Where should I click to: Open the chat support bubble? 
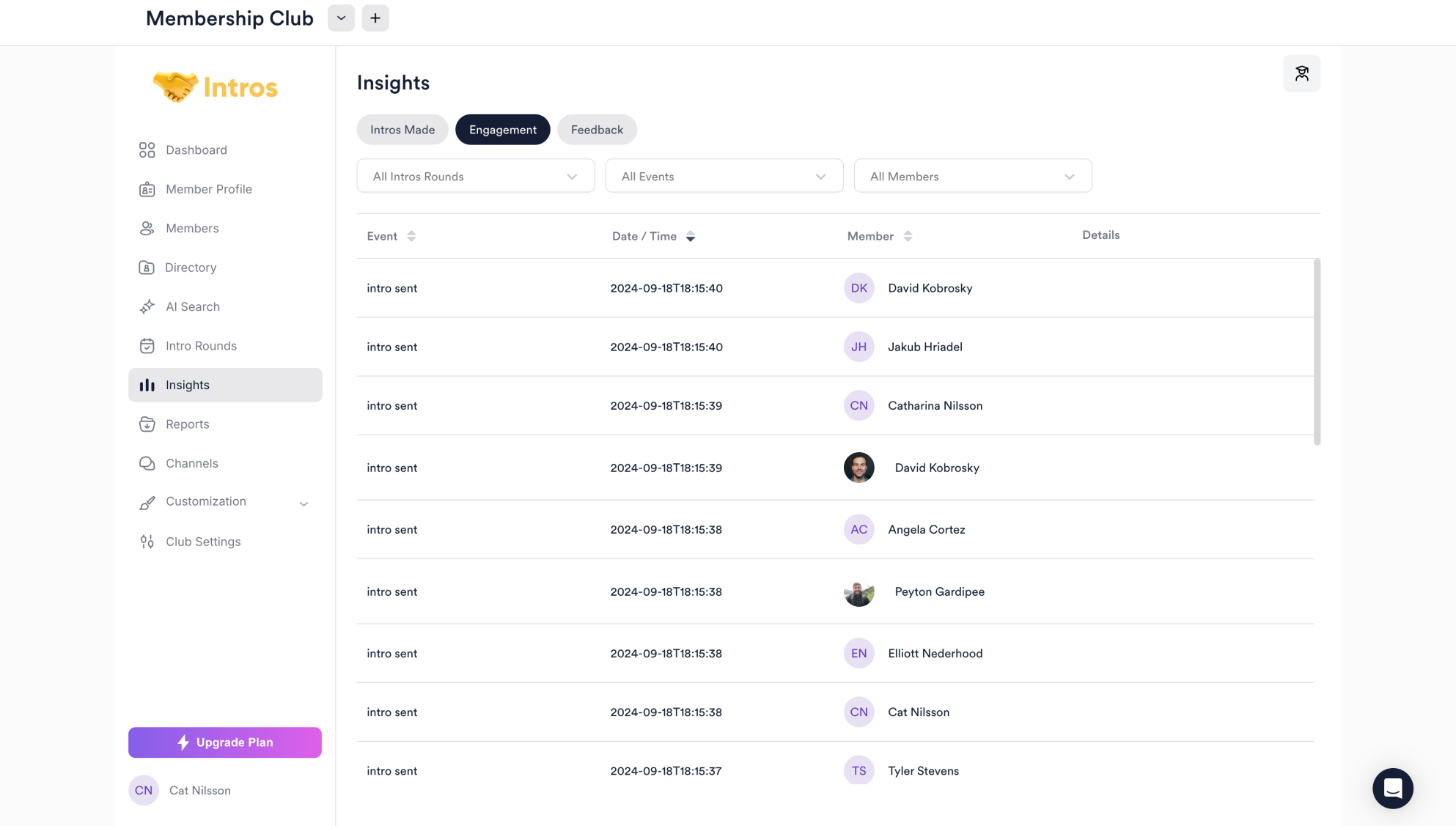1392,788
